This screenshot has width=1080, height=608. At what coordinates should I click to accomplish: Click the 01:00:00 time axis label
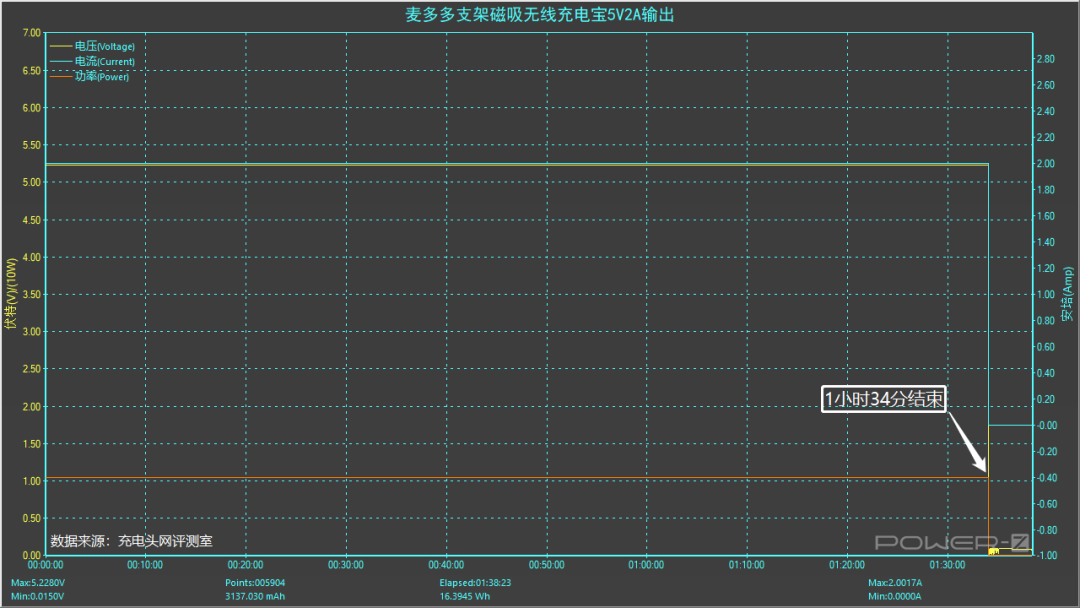pyautogui.click(x=646, y=565)
